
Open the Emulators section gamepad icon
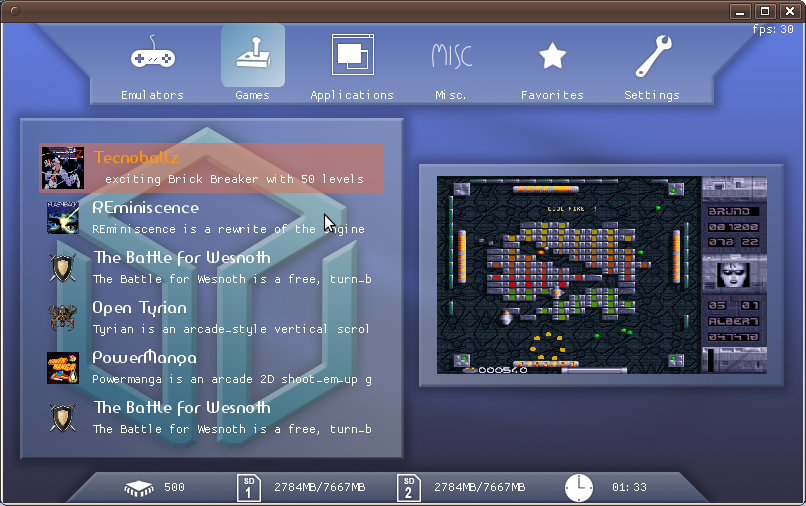click(152, 56)
